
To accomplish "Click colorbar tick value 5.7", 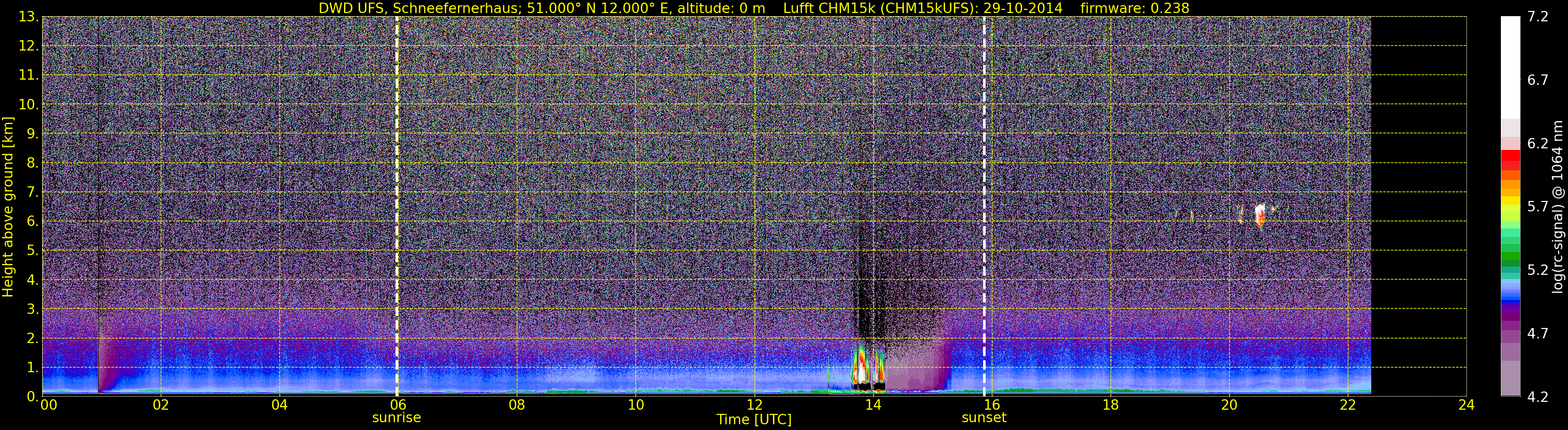I will 1538,207.
